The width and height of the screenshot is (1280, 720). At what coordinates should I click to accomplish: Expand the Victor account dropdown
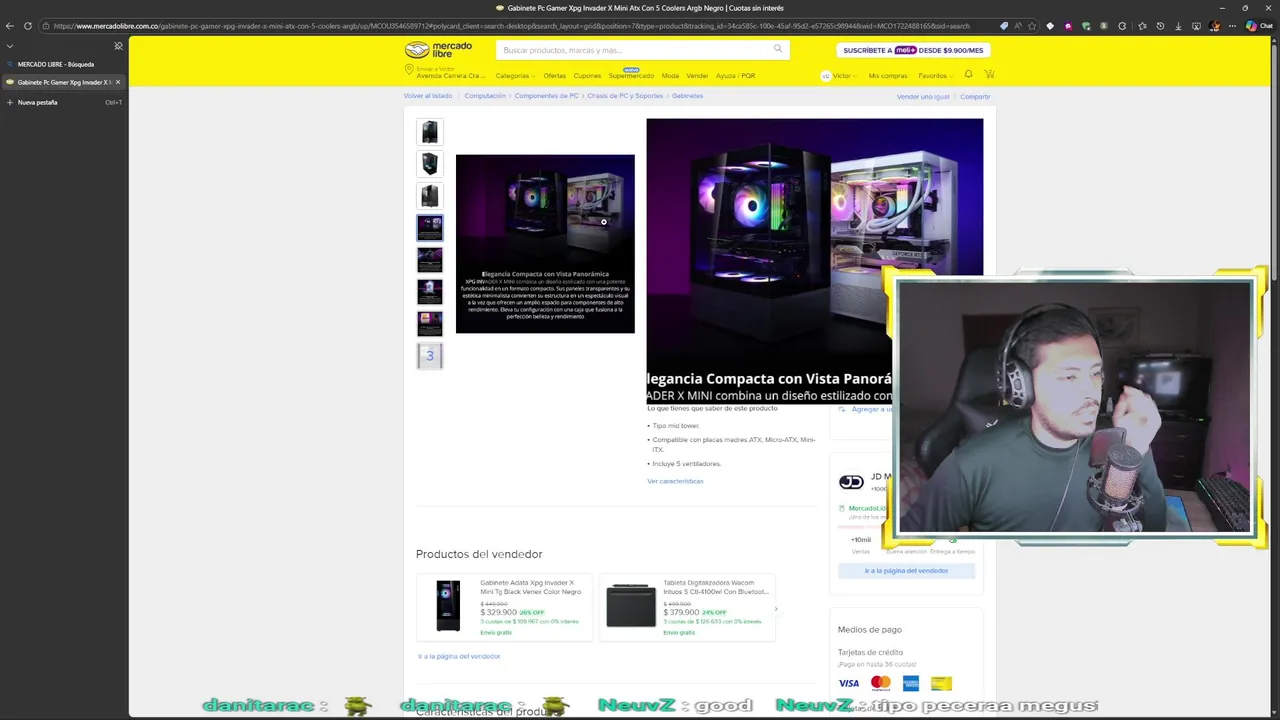tap(839, 76)
